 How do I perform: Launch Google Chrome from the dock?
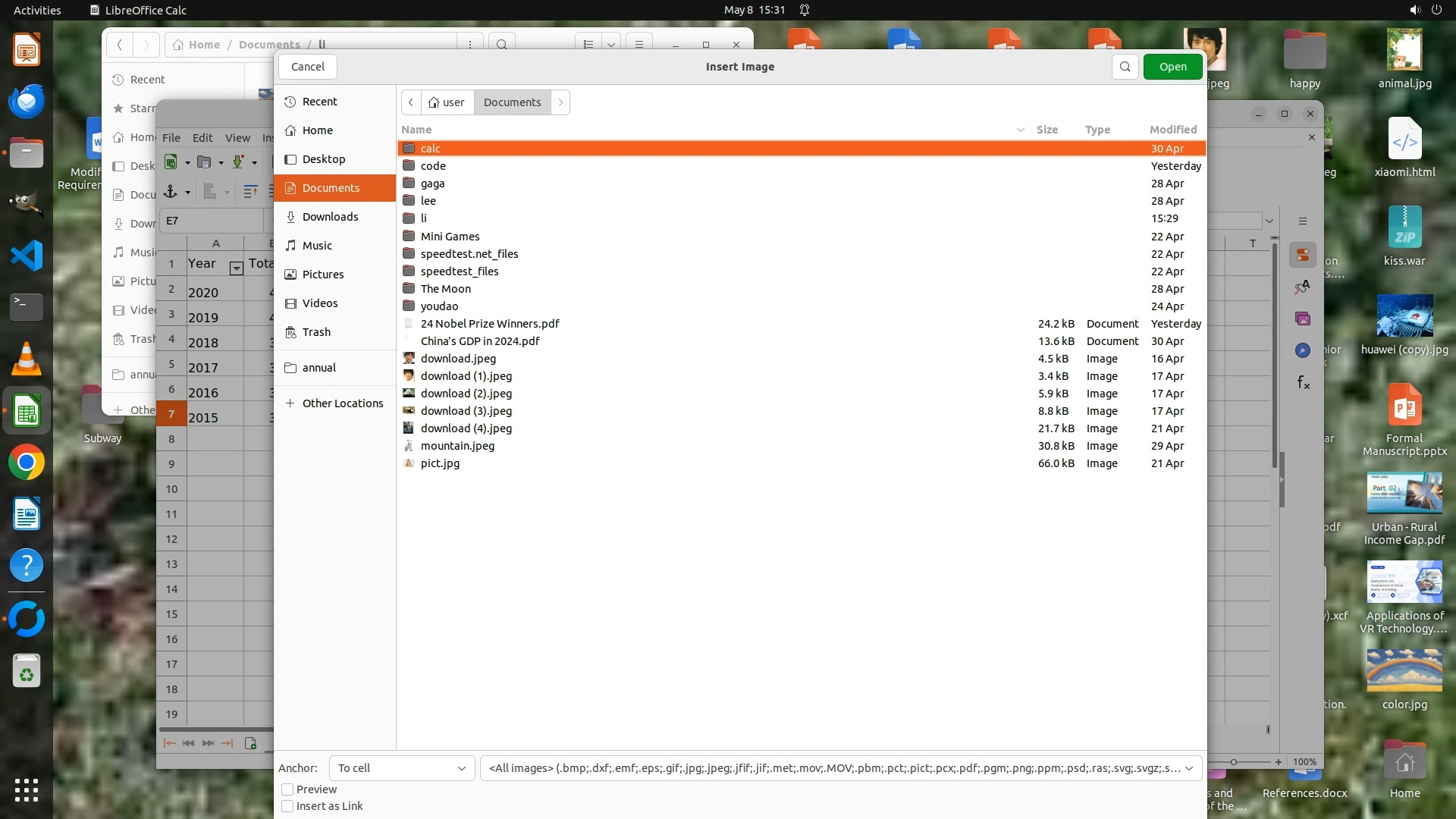[27, 463]
